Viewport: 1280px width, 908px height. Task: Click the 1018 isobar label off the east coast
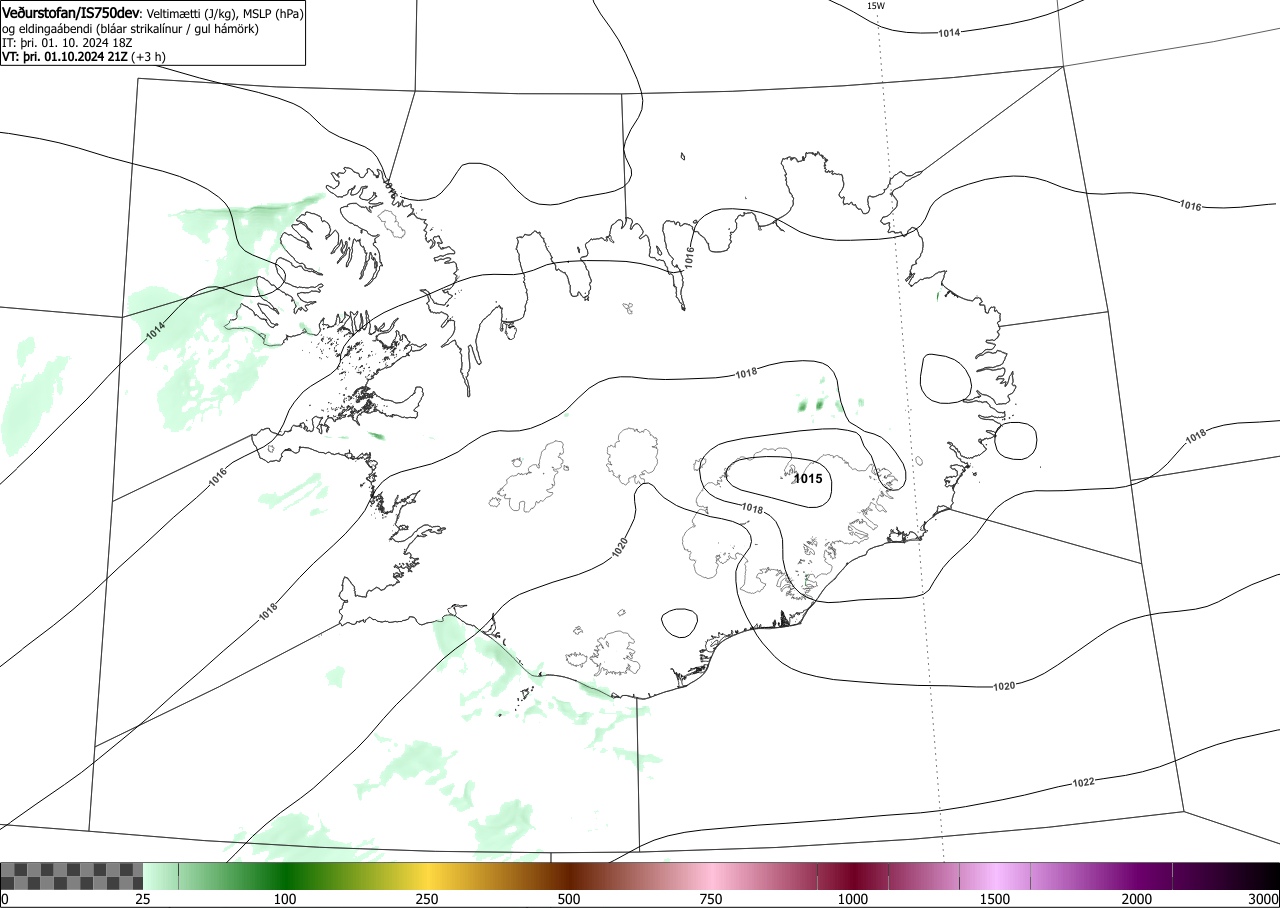pyautogui.click(x=1196, y=437)
